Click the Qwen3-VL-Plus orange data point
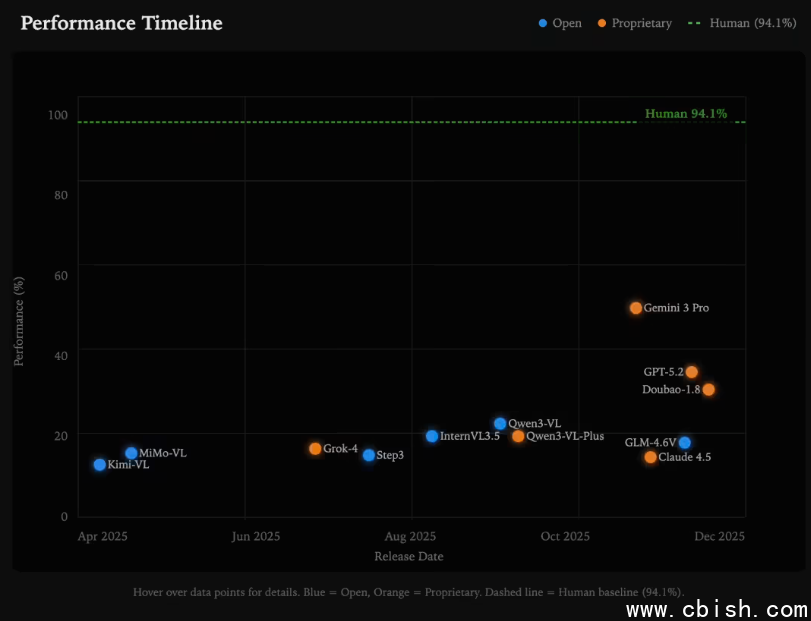The image size is (811, 621). coord(518,436)
